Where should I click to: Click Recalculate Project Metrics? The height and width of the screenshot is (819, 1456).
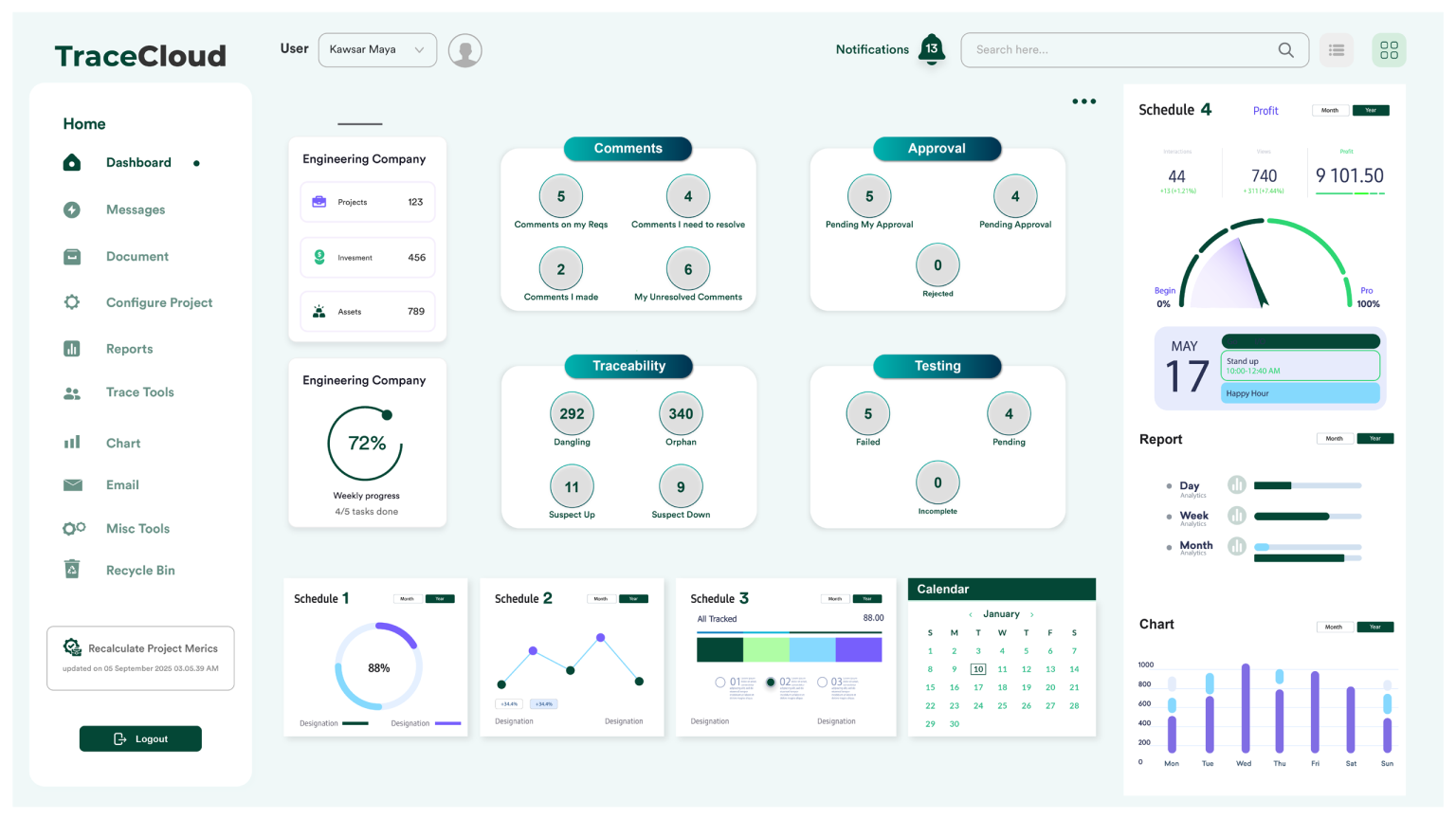coord(140,646)
